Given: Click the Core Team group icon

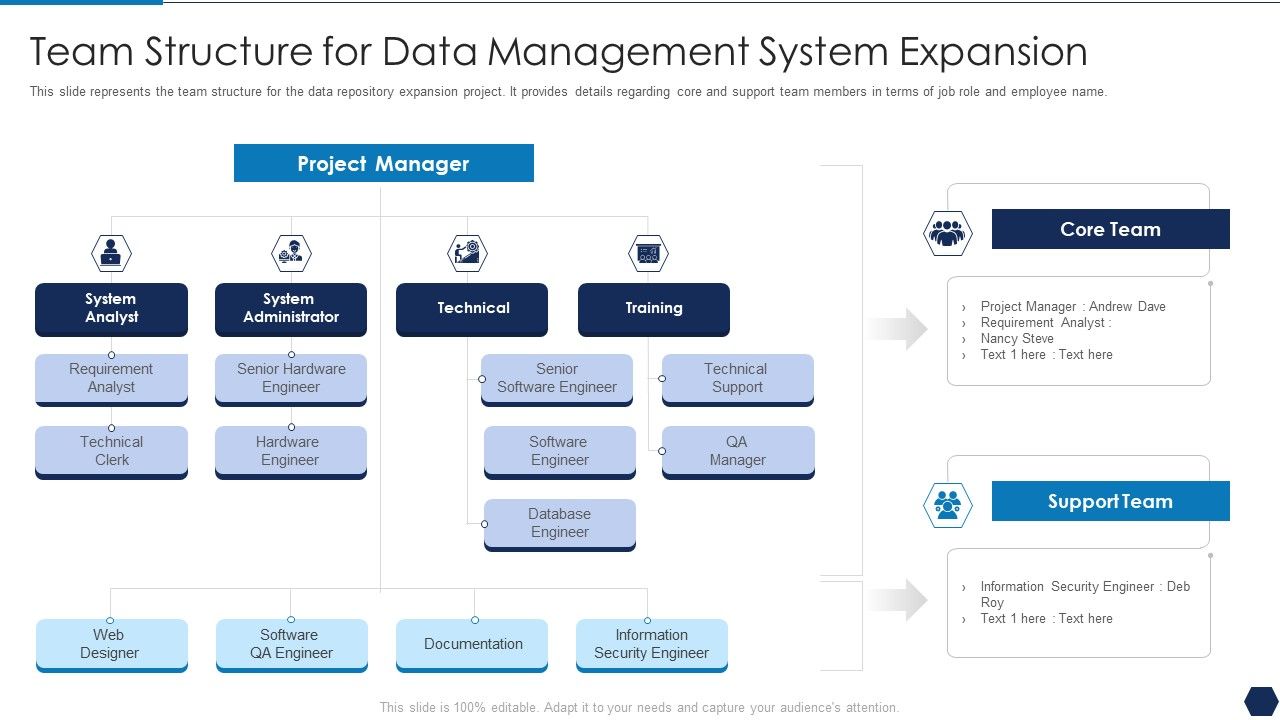Looking at the screenshot, I should tap(947, 233).
